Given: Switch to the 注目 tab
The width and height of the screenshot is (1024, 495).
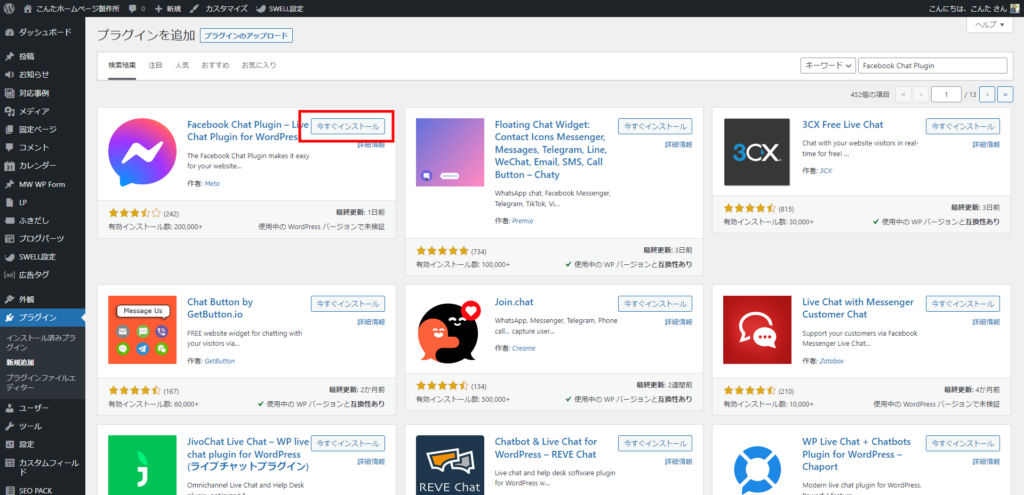Looking at the screenshot, I should 155,65.
